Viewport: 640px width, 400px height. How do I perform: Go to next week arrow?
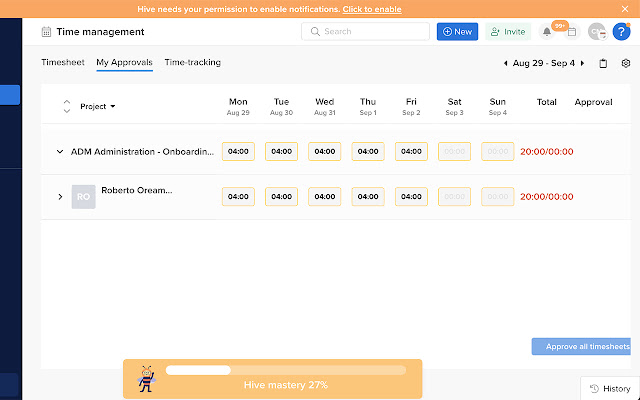point(582,63)
